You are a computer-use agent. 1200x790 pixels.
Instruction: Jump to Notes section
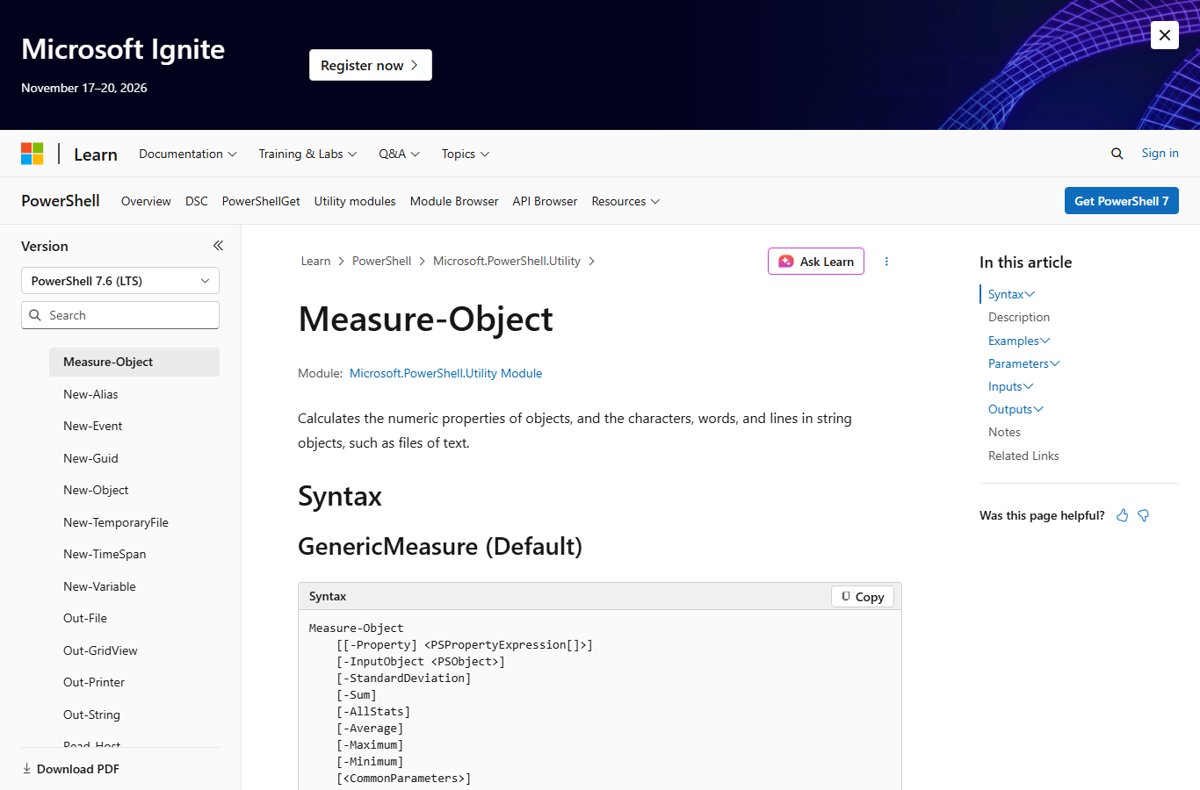click(x=1004, y=432)
